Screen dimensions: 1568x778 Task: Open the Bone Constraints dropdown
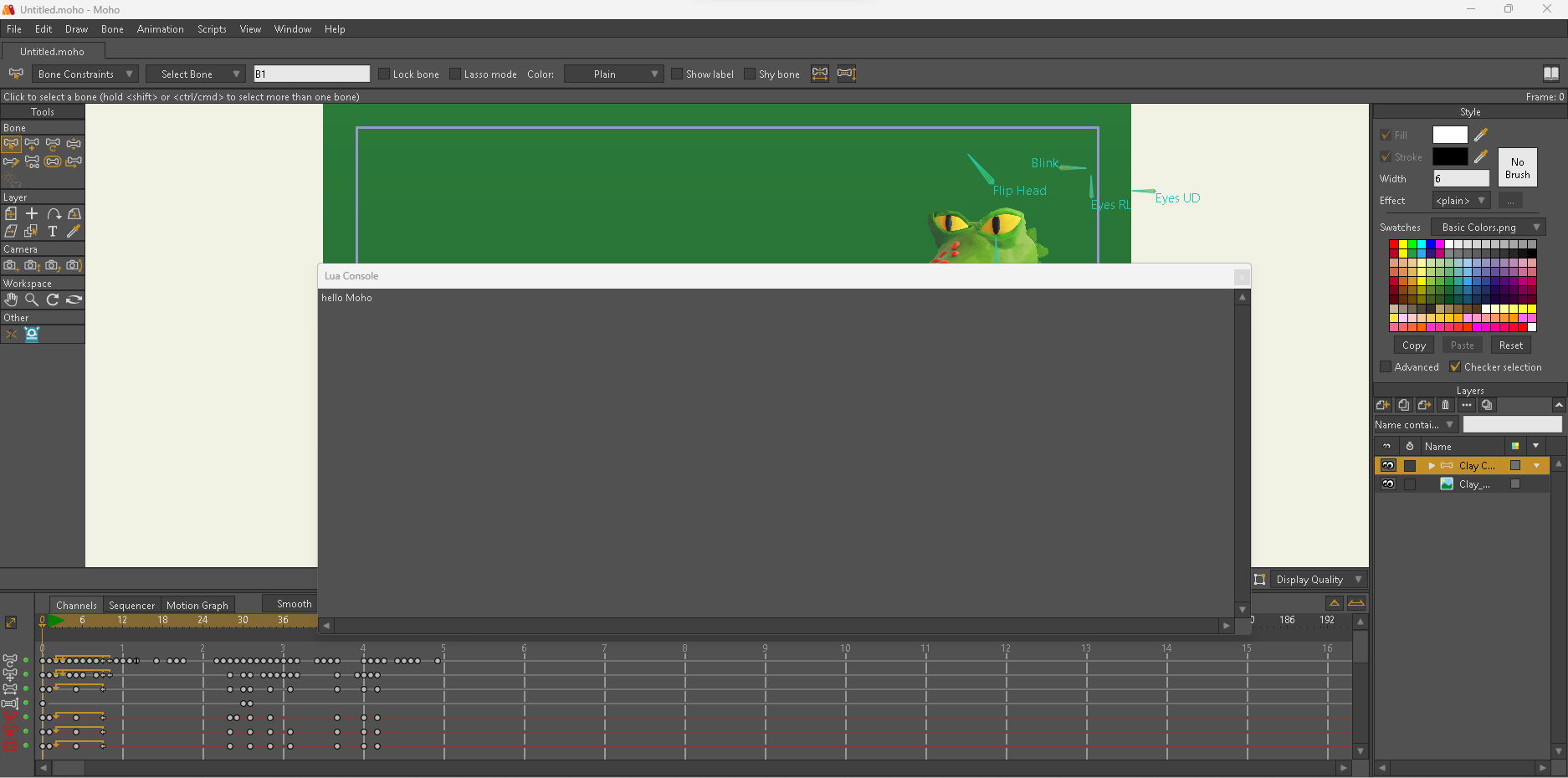click(85, 74)
